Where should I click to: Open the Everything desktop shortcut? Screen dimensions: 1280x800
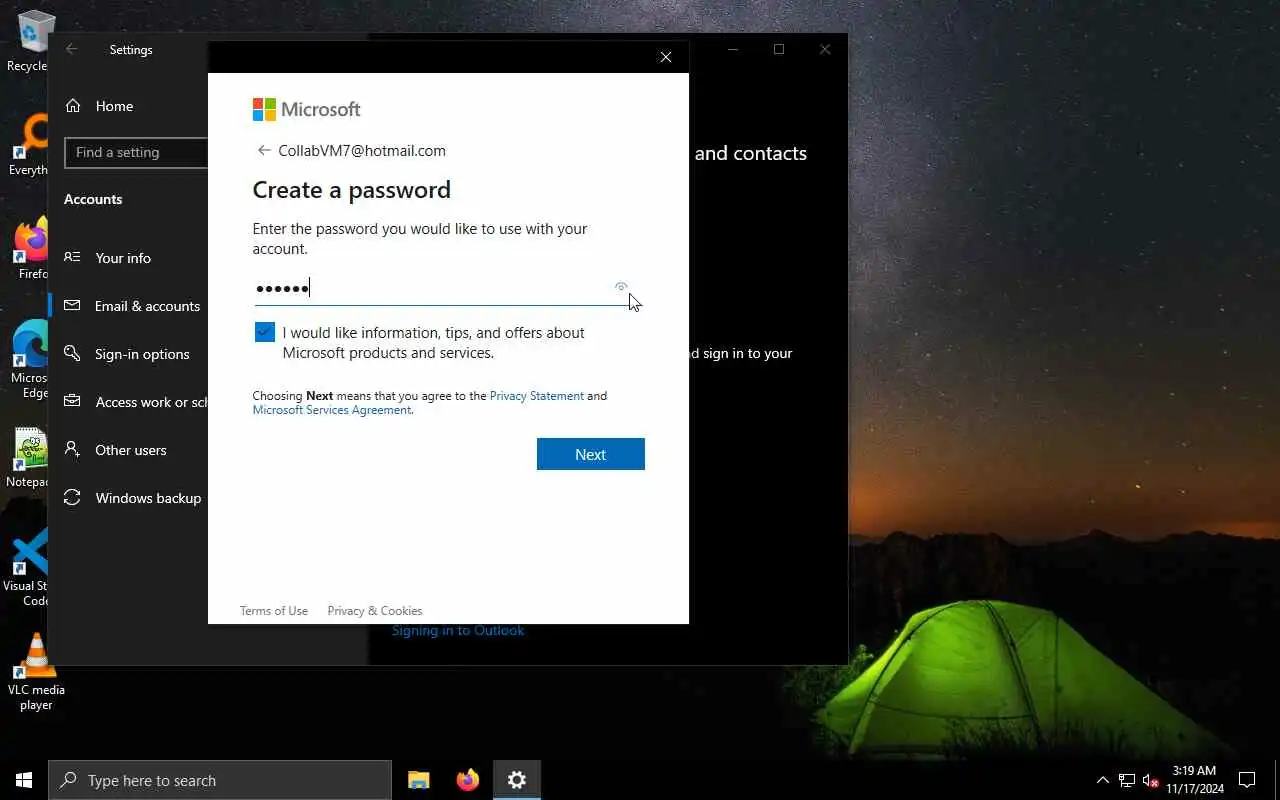pos(31,144)
